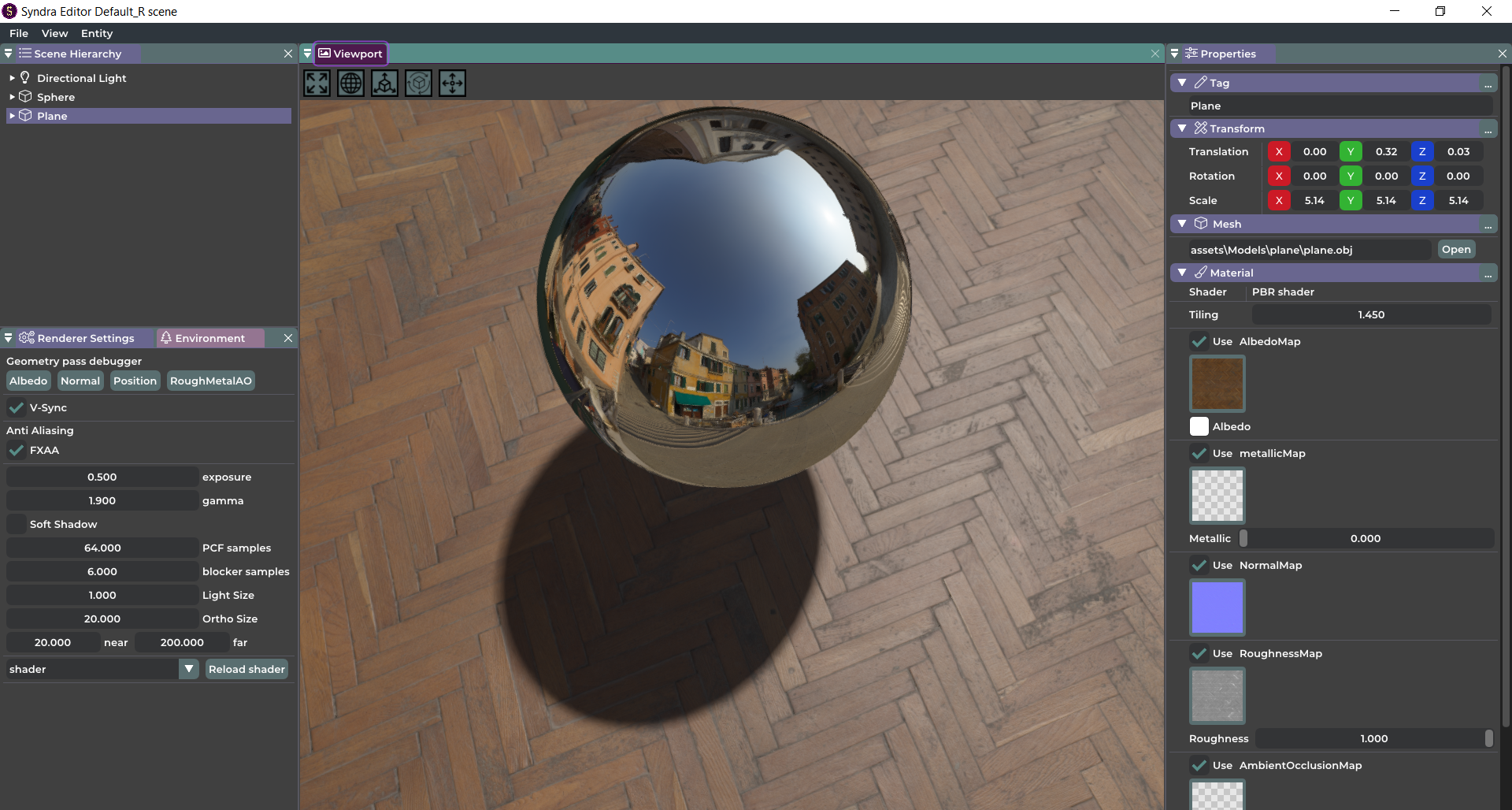The height and width of the screenshot is (810, 1512).
Task: Click the Renderer Settings gears icon
Action: [x=27, y=337]
